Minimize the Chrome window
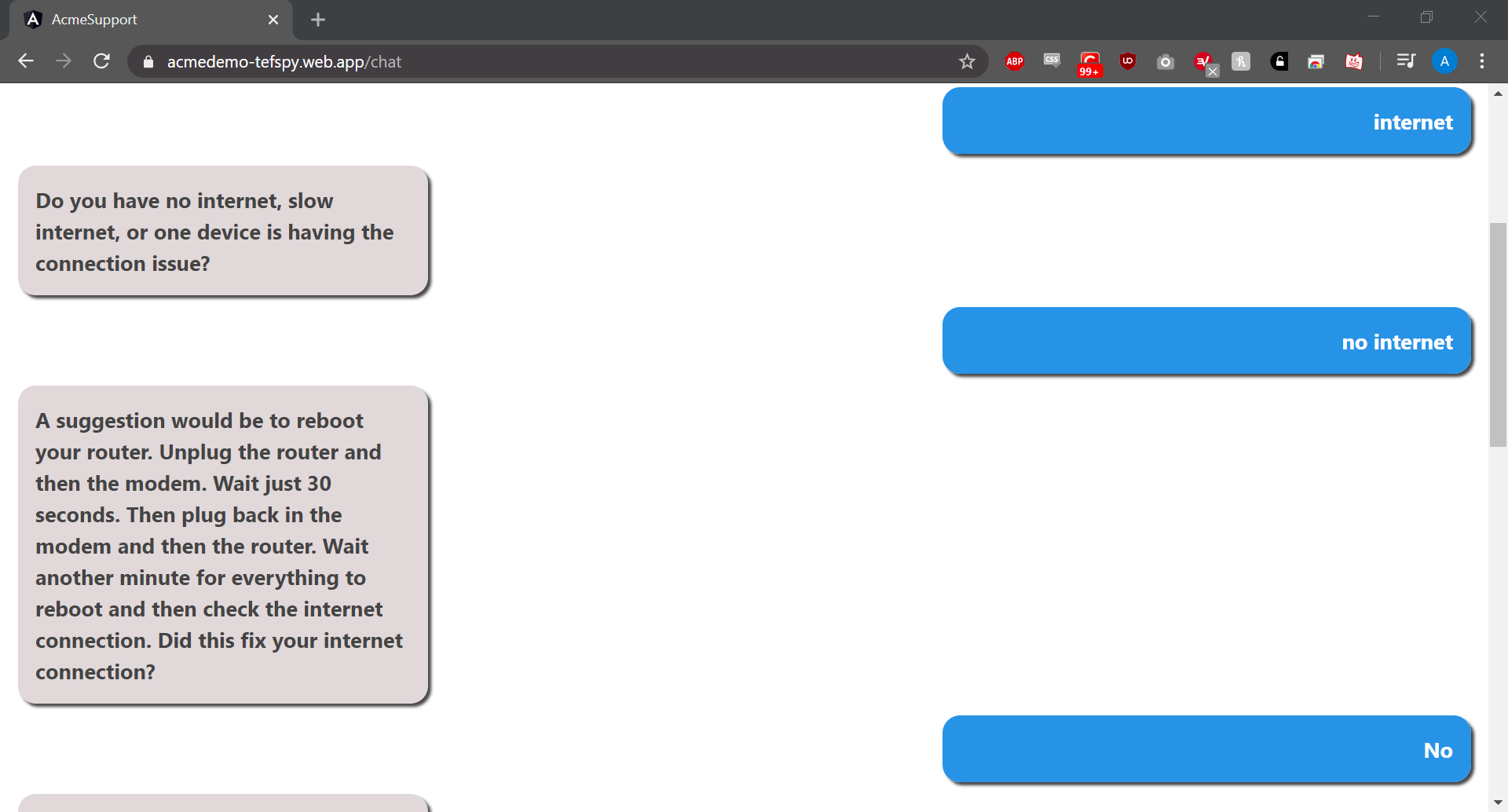The image size is (1508, 812). [x=1374, y=16]
